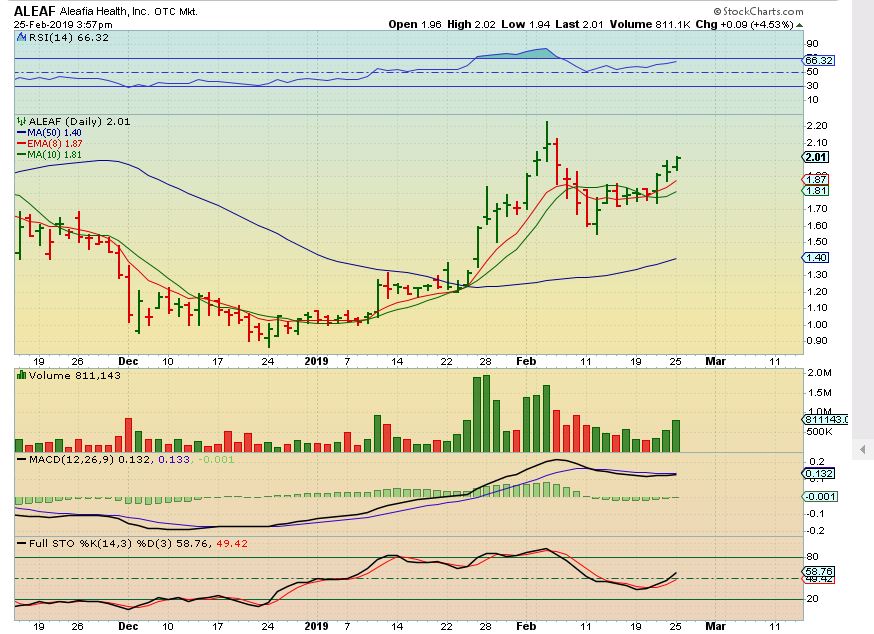
Task: Click the green up arrow beside Chg value
Action: pos(799,25)
